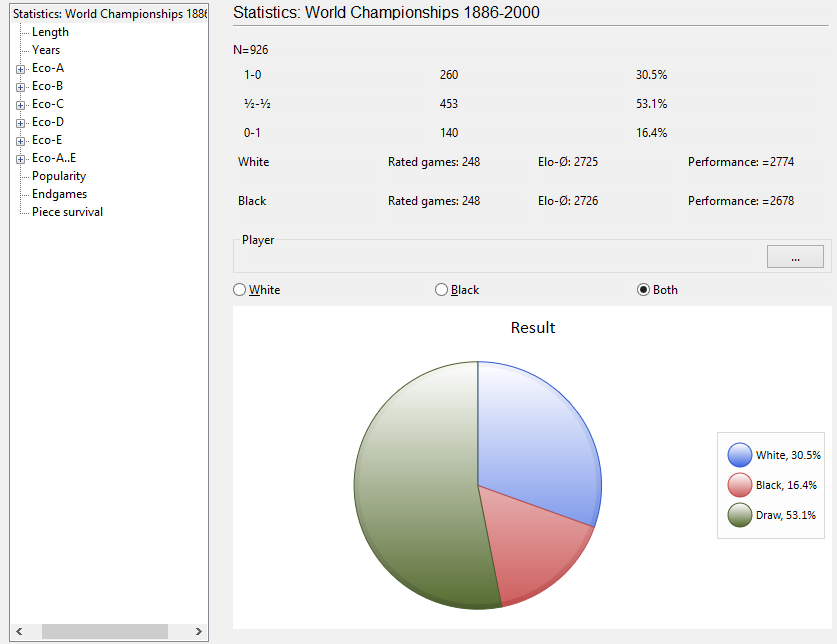
Task: Expand the Eco-B tree node
Action: coord(20,86)
